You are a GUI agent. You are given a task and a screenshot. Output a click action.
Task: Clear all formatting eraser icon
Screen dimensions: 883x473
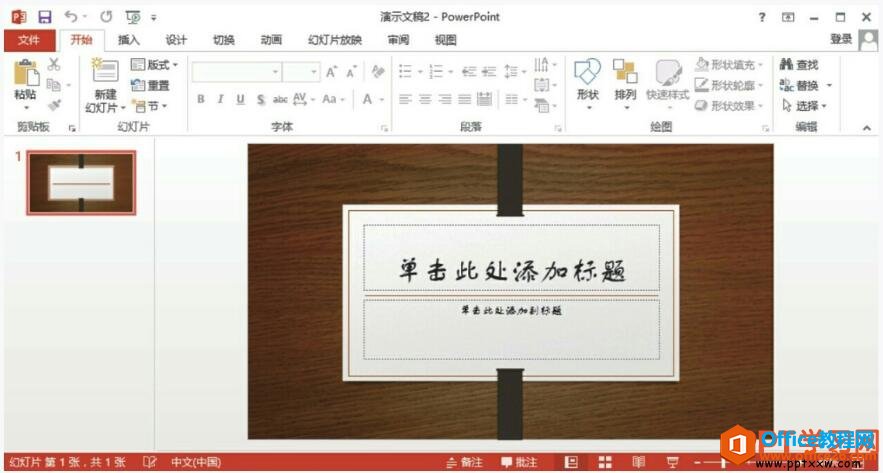coord(377,72)
